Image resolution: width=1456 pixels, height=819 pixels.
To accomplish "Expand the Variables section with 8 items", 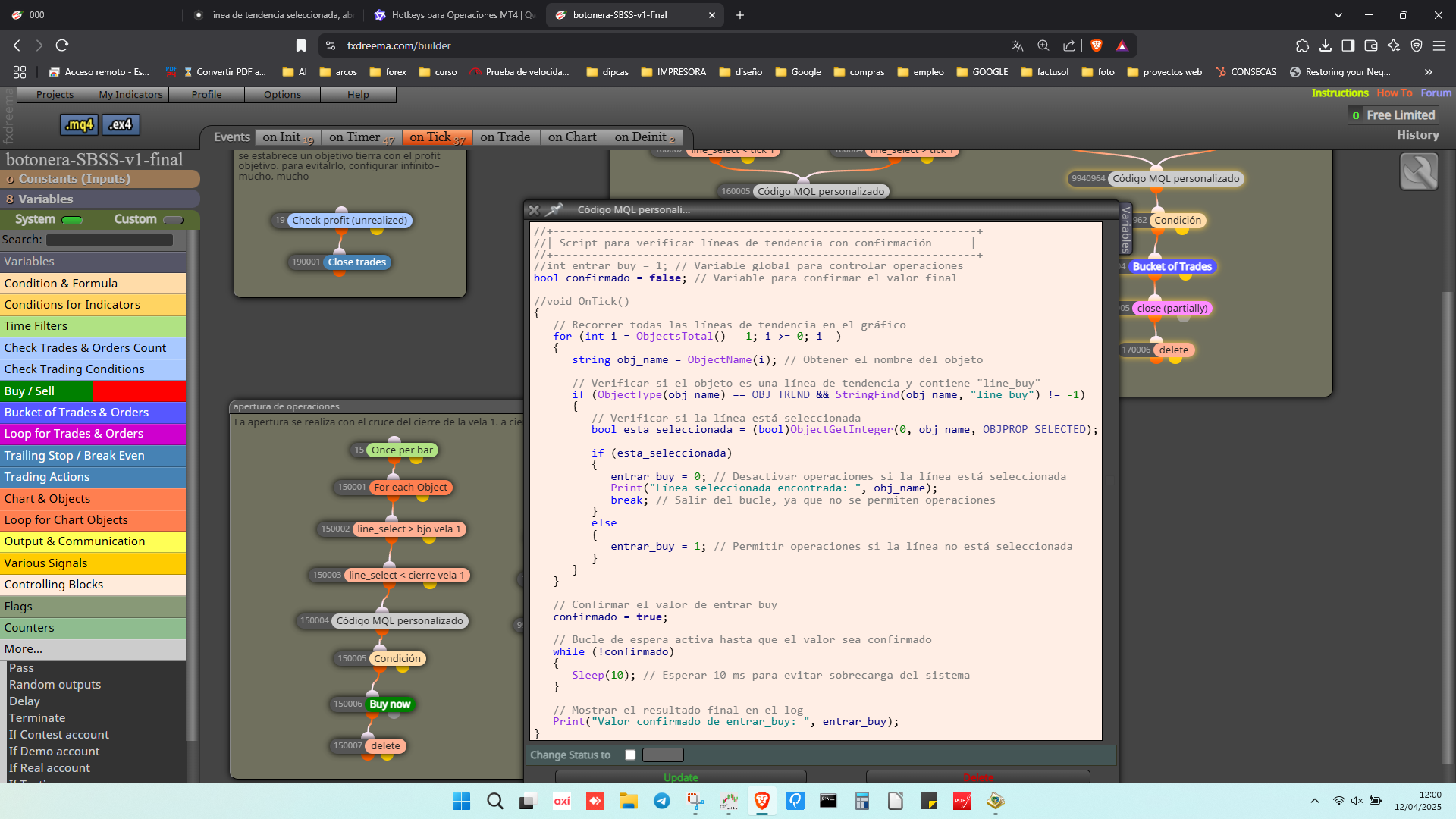I will pos(100,199).
